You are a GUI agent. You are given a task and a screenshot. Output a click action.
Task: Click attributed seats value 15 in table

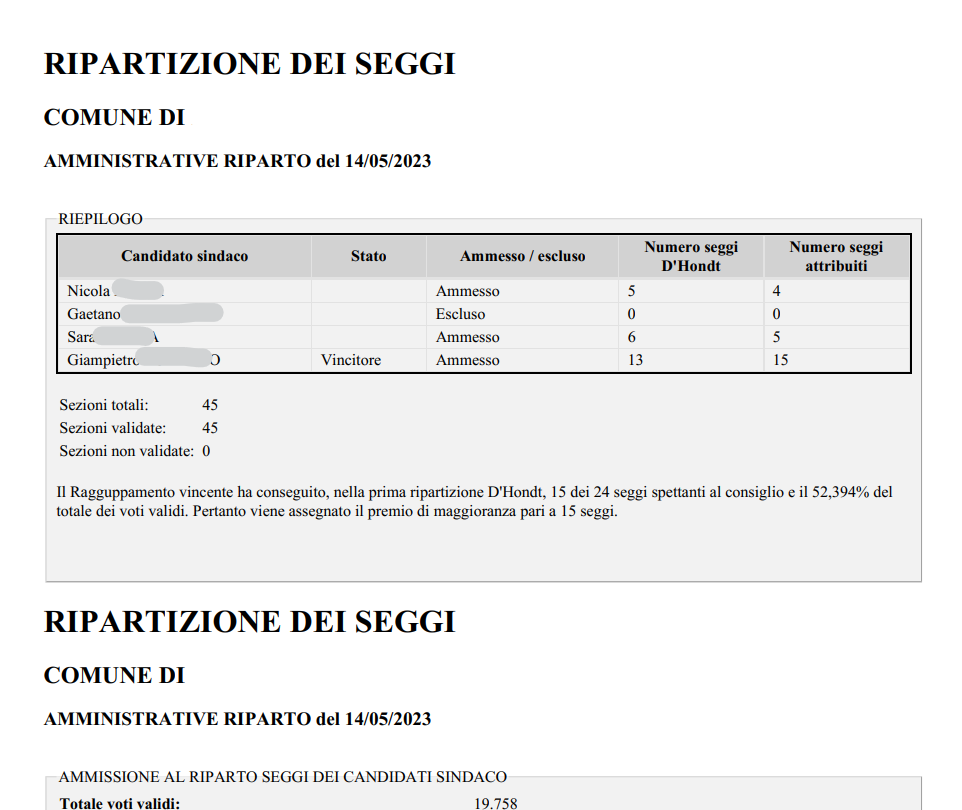coord(780,360)
